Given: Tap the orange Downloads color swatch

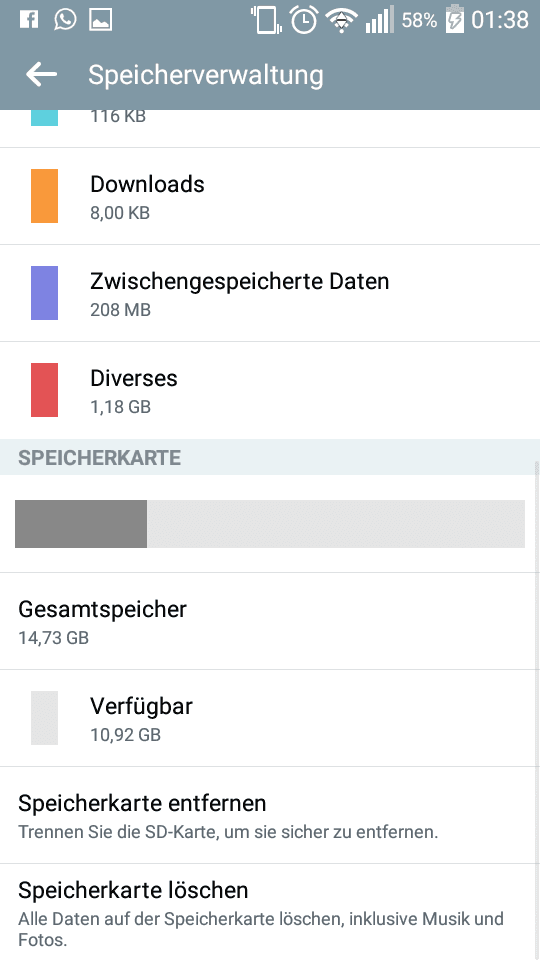Looking at the screenshot, I should [45, 196].
